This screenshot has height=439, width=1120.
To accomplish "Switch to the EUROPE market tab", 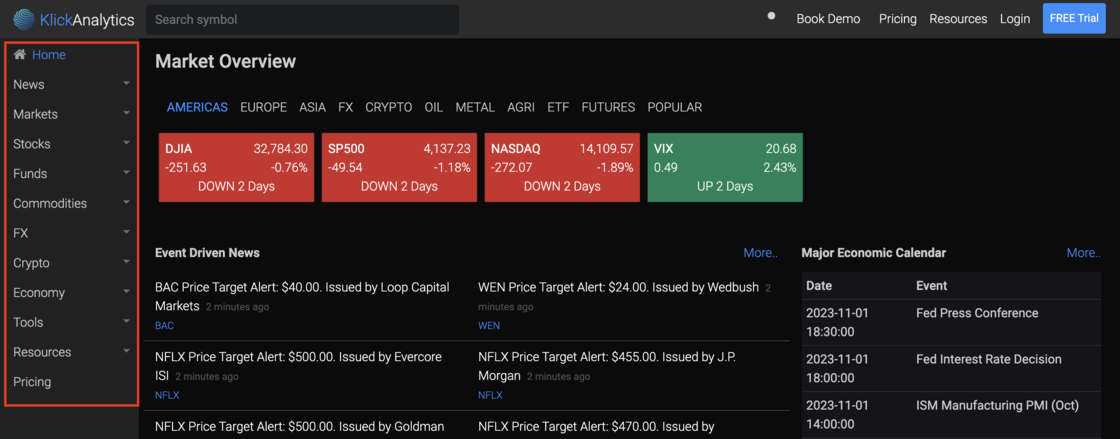I will 264,107.
